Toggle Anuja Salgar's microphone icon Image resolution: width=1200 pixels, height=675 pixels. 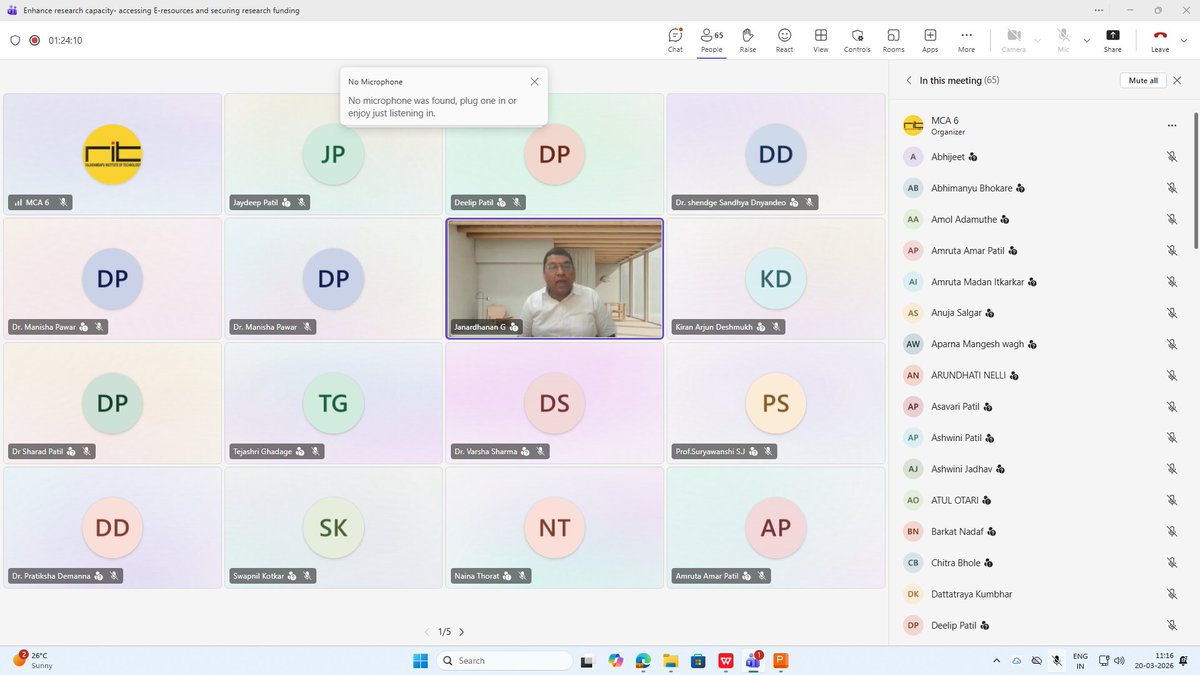click(x=1171, y=313)
